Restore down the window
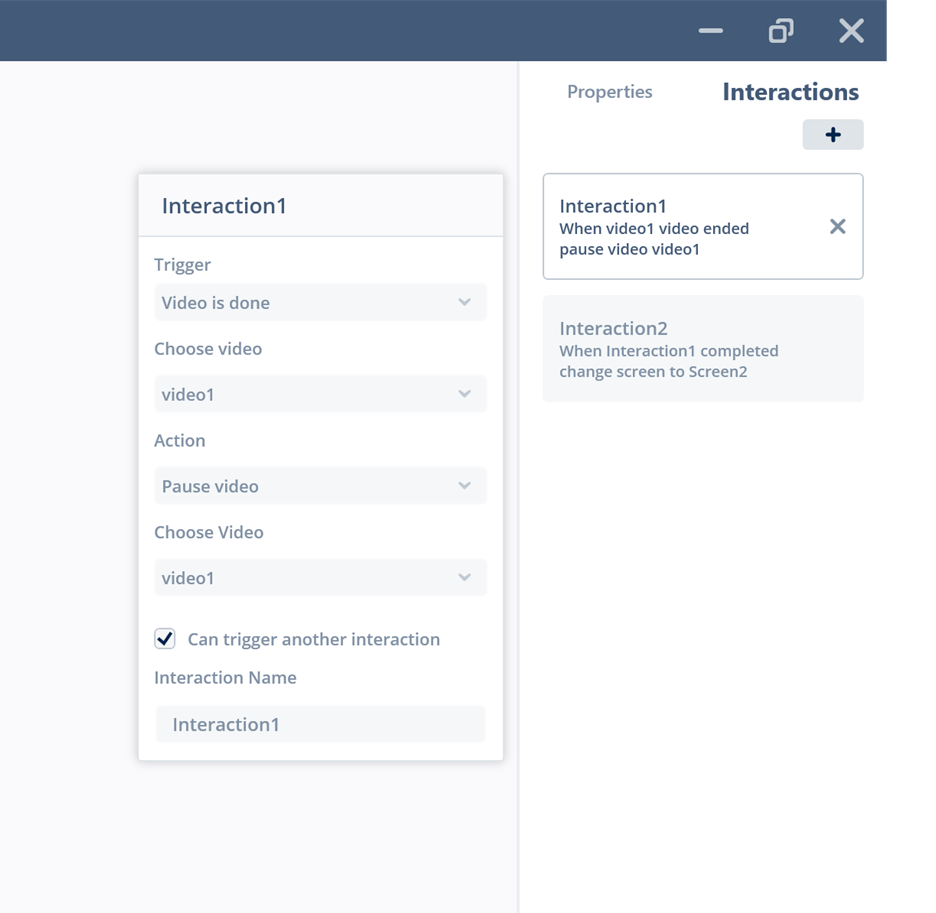Viewport: 936px width, 913px height. pos(781,30)
